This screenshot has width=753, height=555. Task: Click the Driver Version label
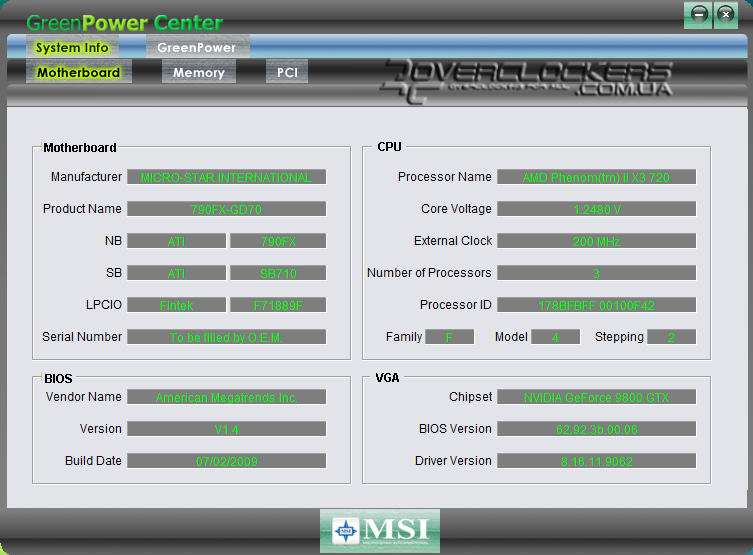tap(453, 460)
